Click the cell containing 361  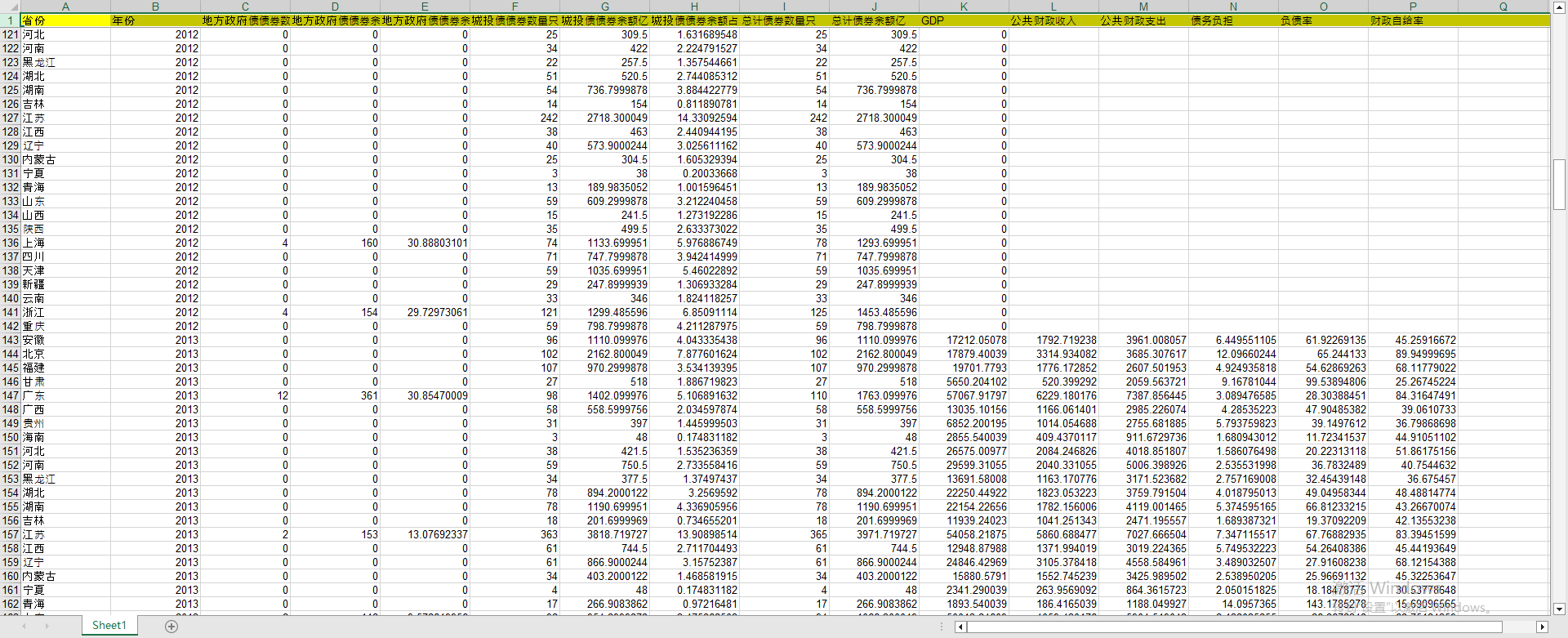coord(335,396)
